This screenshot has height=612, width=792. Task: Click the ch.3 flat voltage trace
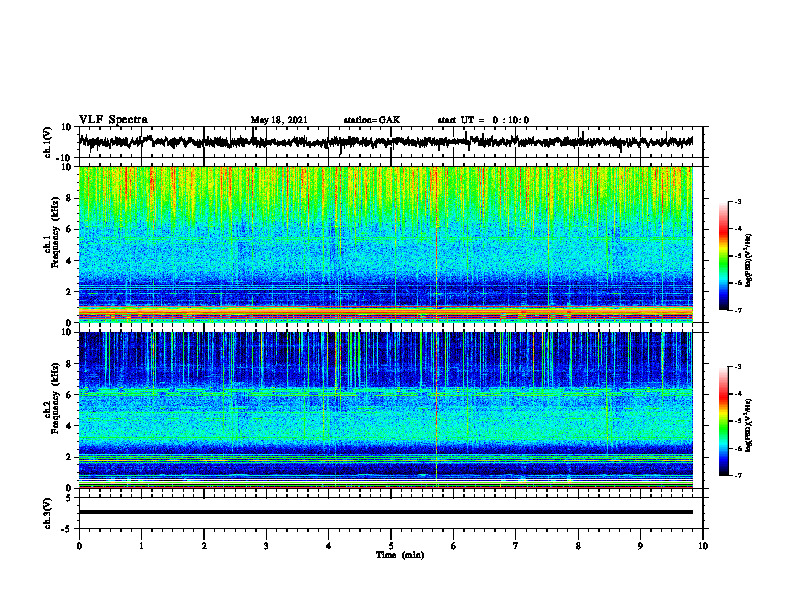(386, 512)
